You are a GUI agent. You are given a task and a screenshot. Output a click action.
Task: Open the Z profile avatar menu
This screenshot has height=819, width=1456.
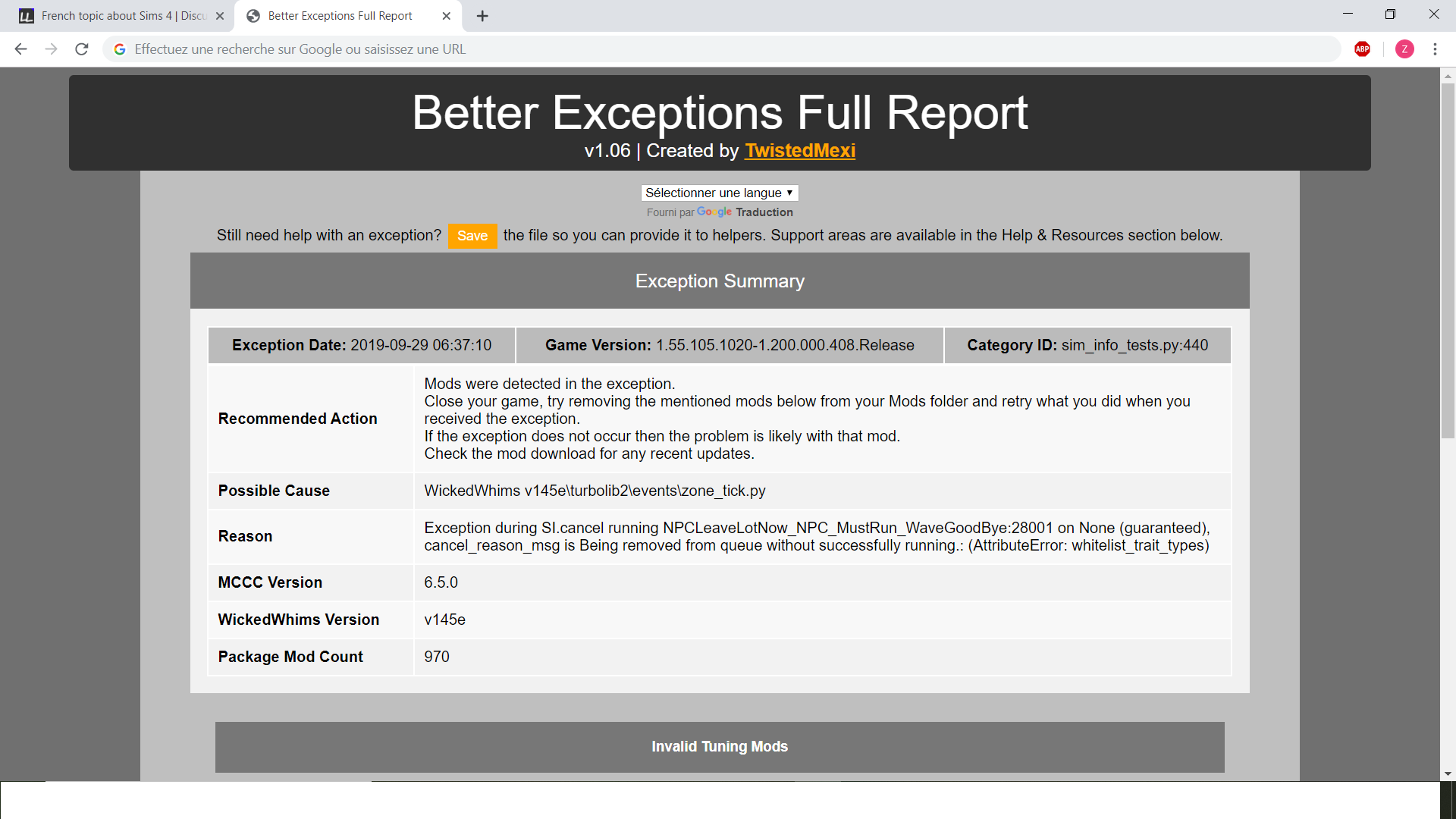1404,49
